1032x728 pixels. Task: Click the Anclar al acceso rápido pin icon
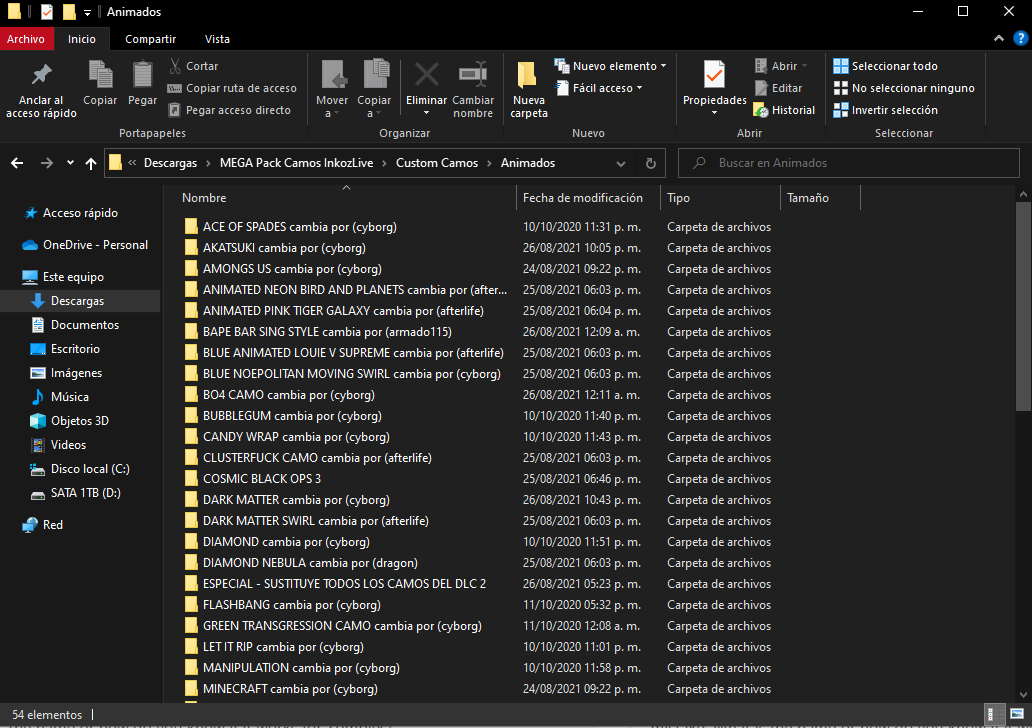[x=41, y=74]
